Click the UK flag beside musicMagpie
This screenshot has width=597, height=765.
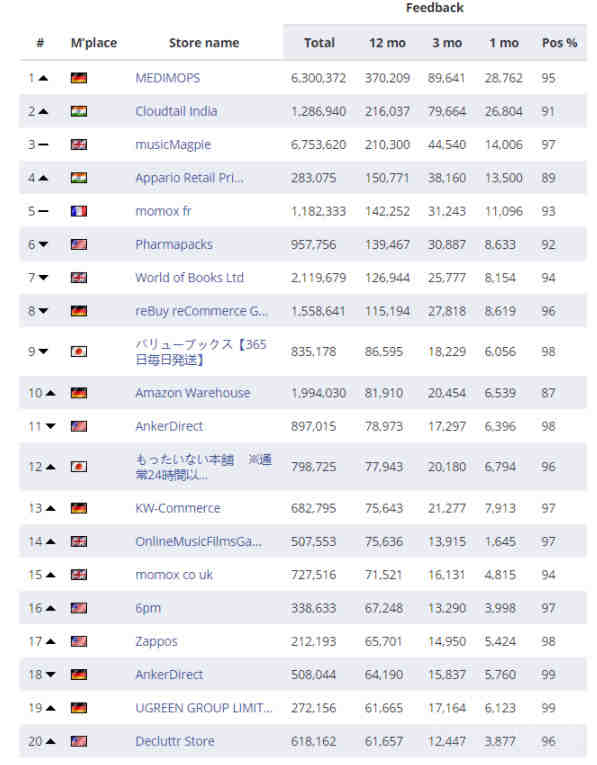[79, 144]
